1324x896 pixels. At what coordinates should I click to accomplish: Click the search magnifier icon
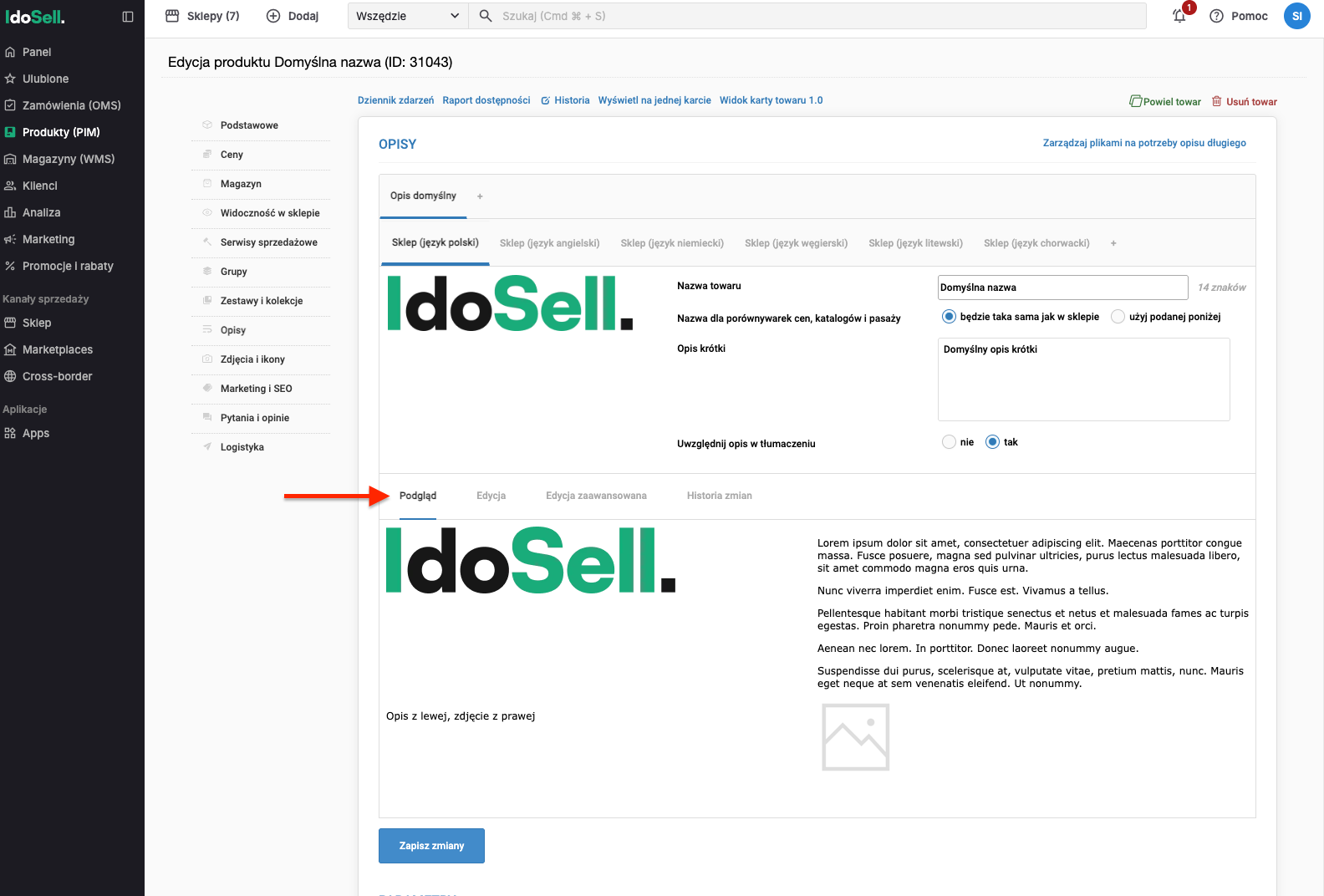point(486,16)
